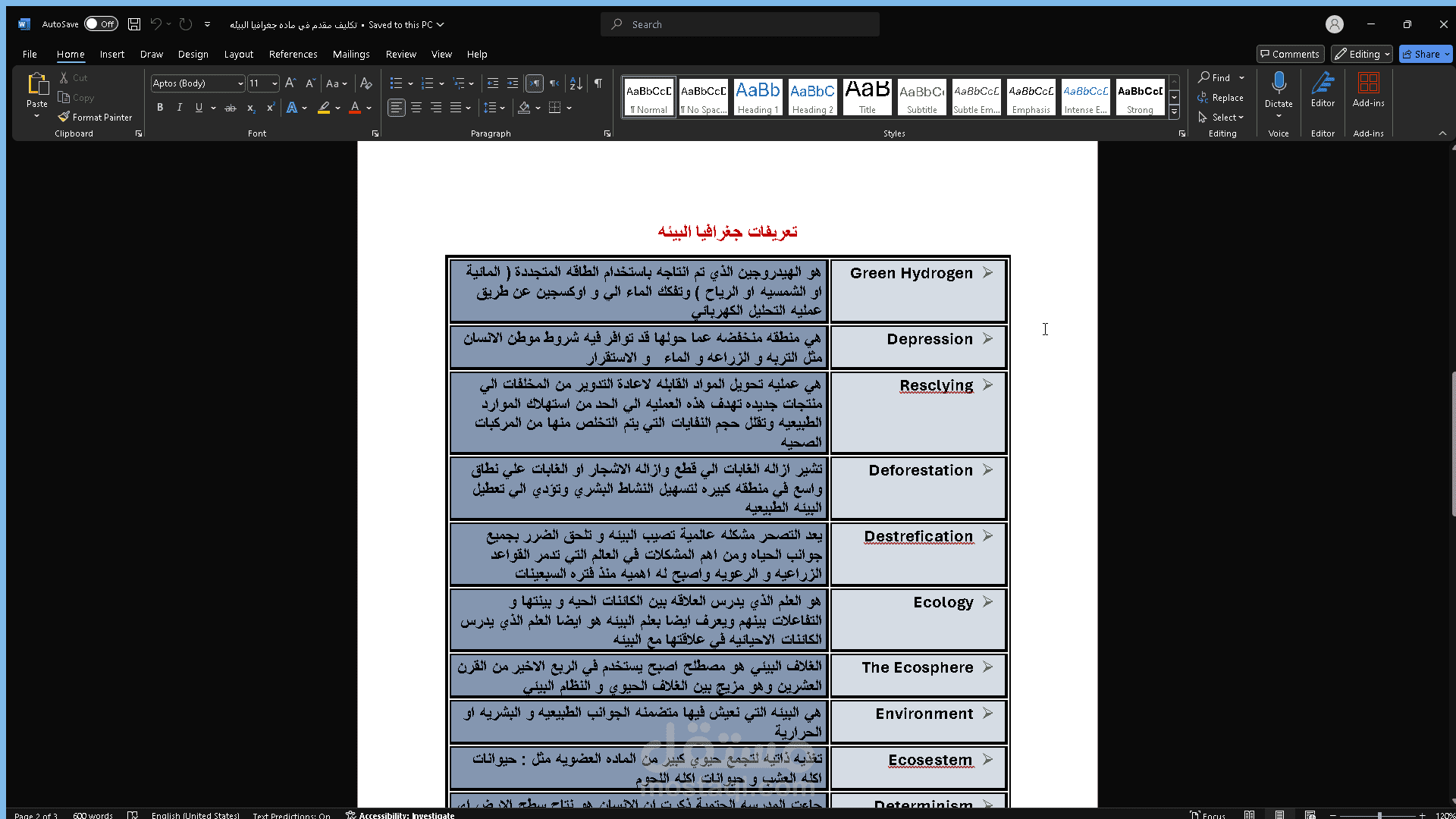Select the Format Painter tool
The image size is (1456, 819).
click(x=95, y=117)
